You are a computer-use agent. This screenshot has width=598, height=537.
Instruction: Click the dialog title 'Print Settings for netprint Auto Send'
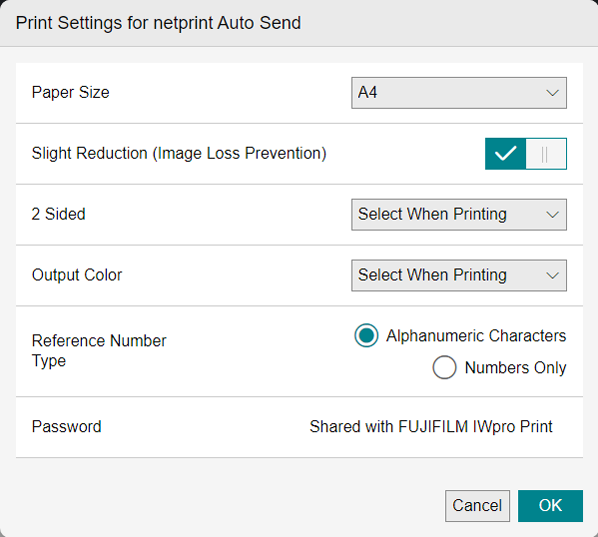coord(158,23)
